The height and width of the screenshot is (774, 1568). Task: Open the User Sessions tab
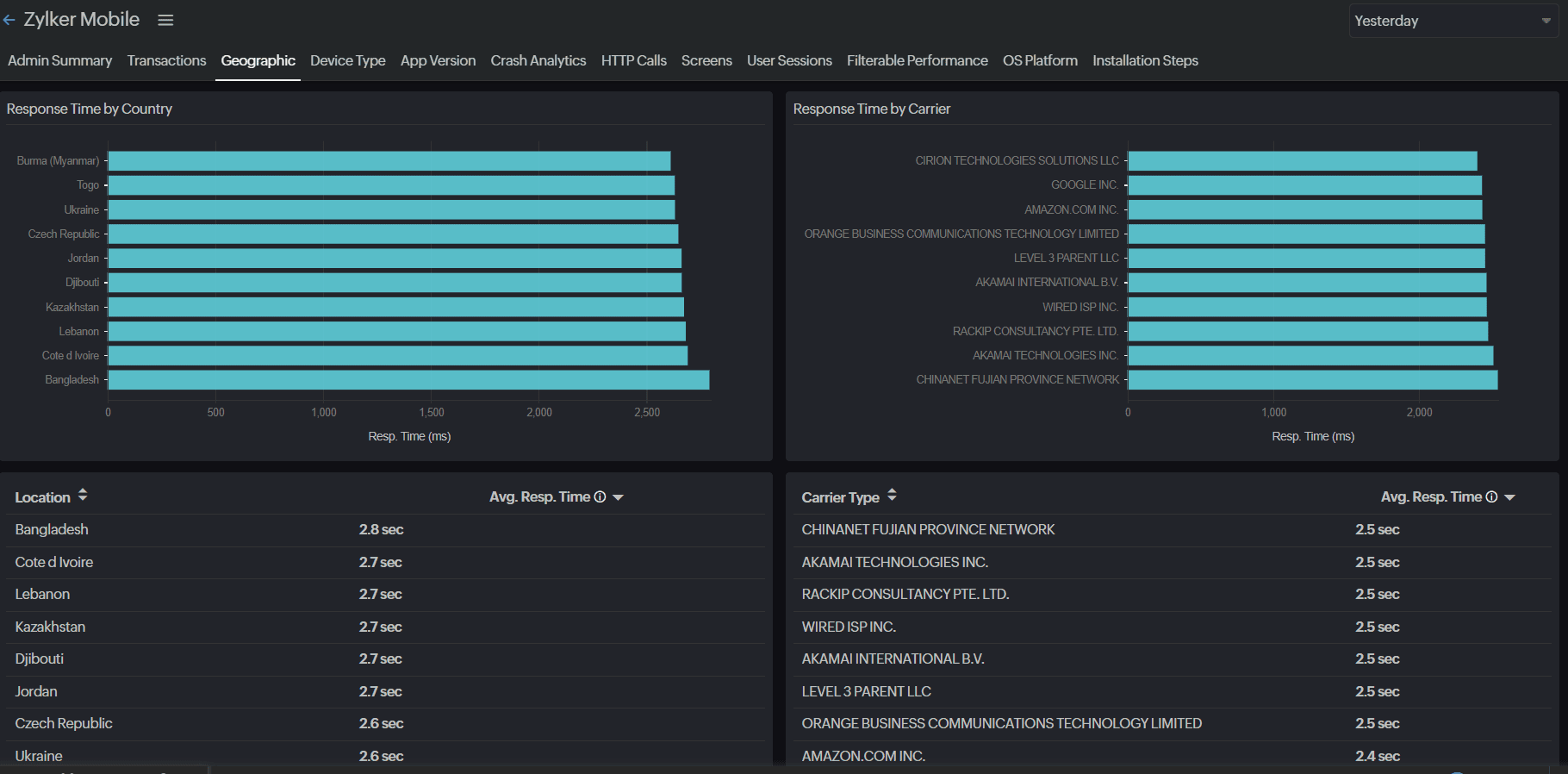789,60
